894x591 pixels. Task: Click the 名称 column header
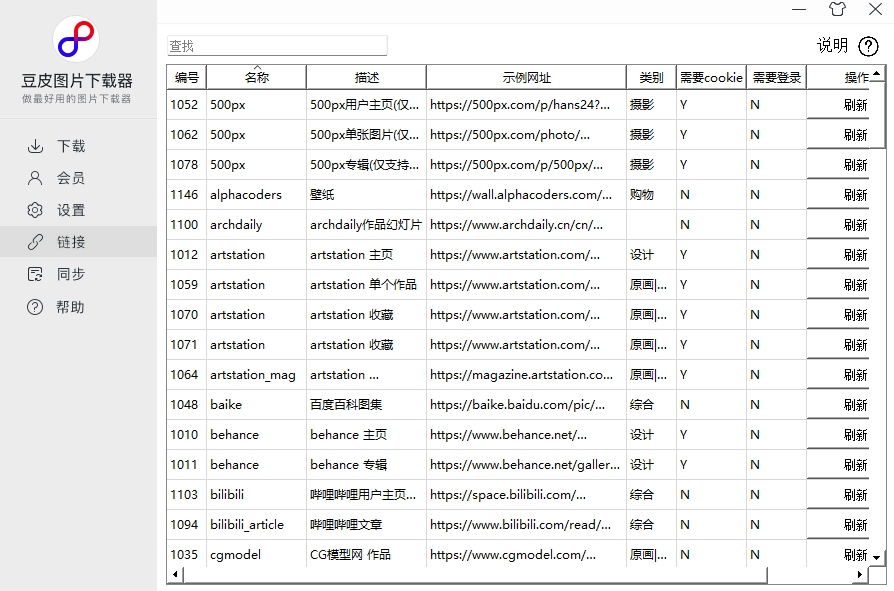click(x=255, y=76)
